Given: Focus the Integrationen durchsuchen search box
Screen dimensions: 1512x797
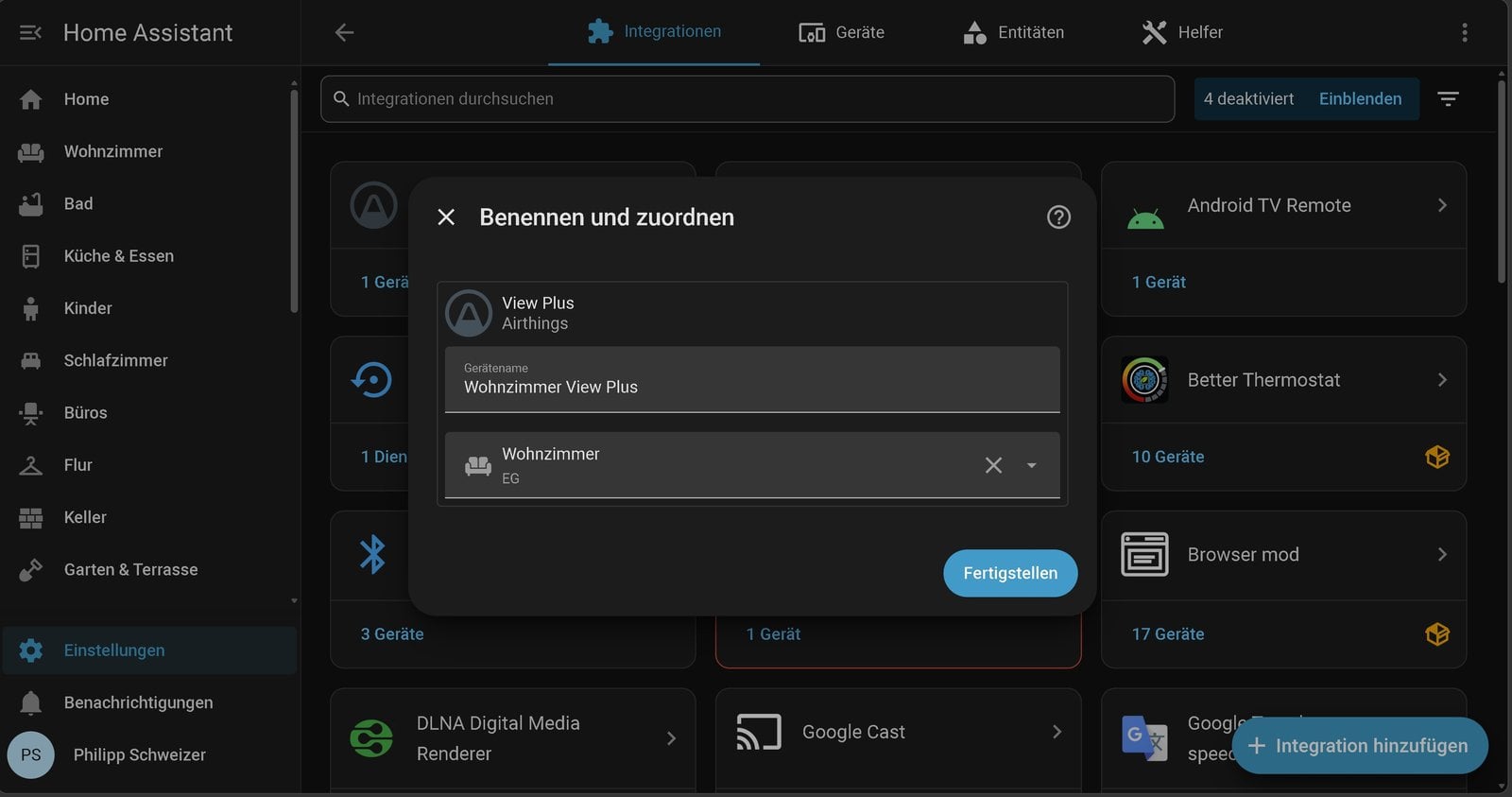Looking at the screenshot, I should pyautogui.click(x=747, y=99).
